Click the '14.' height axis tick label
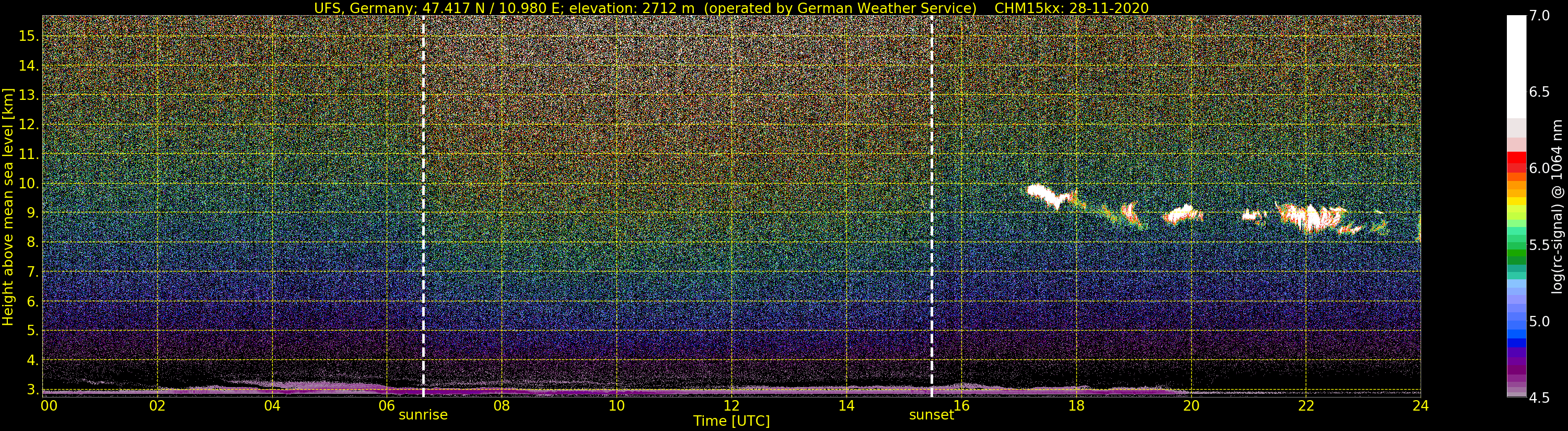The height and width of the screenshot is (431, 1568). click(x=29, y=66)
